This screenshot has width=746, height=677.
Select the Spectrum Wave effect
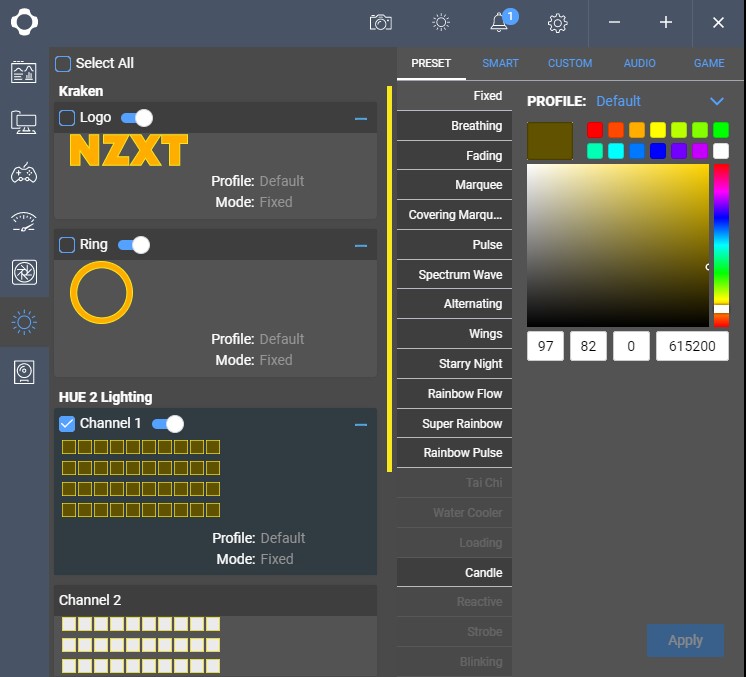(x=455, y=275)
